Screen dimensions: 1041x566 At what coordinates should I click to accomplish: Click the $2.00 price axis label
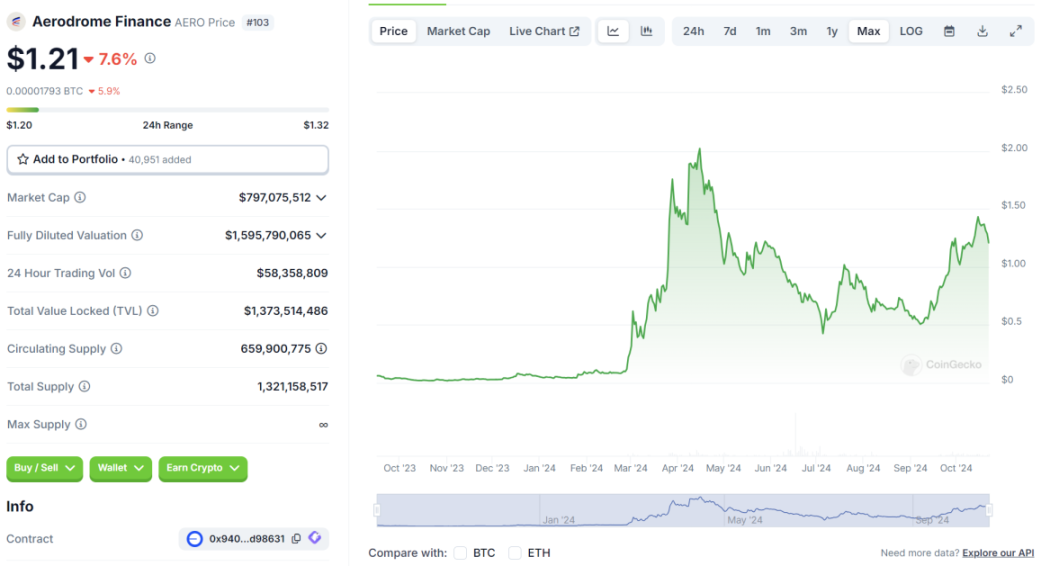point(1014,147)
